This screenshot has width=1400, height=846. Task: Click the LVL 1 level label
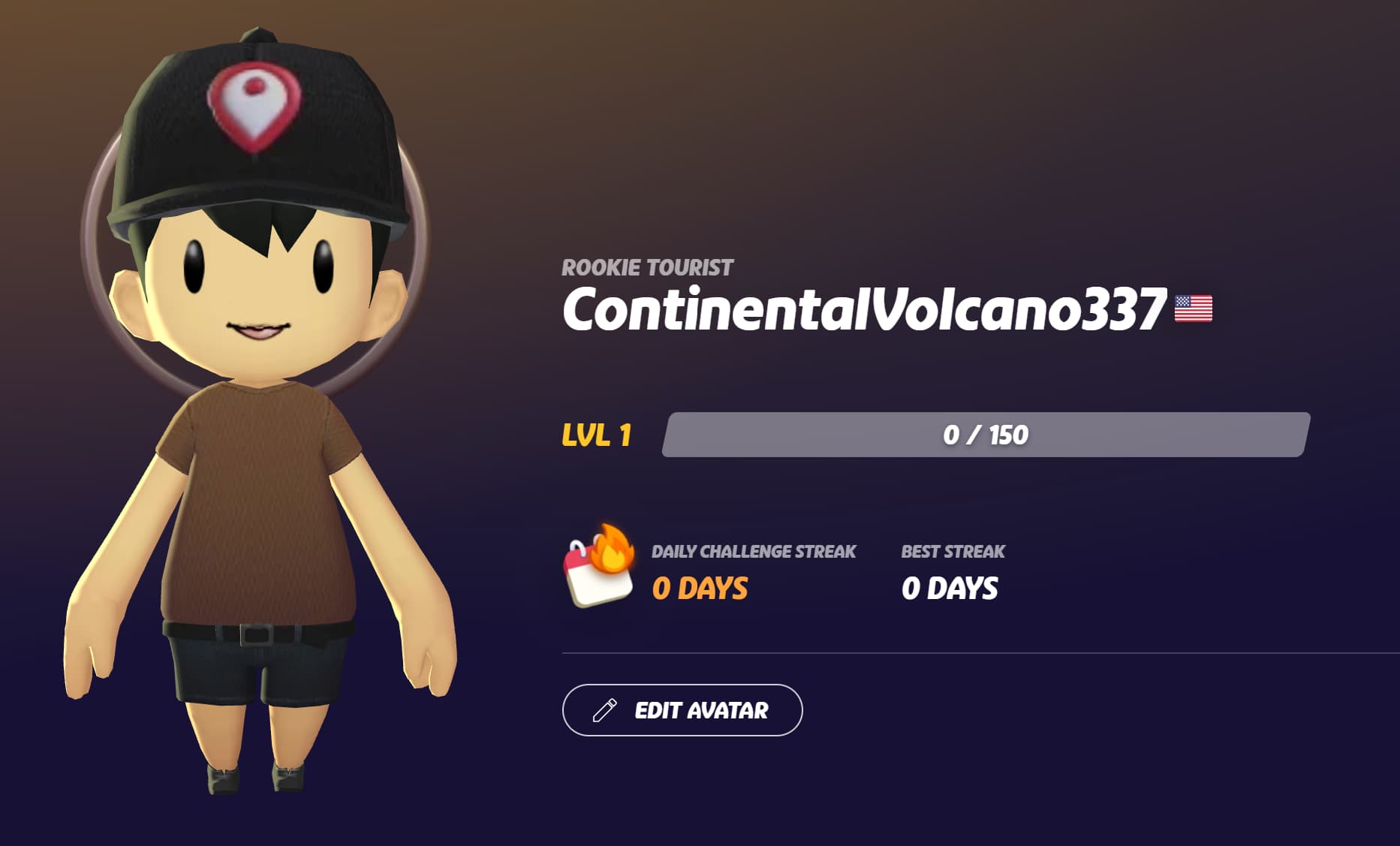(597, 435)
